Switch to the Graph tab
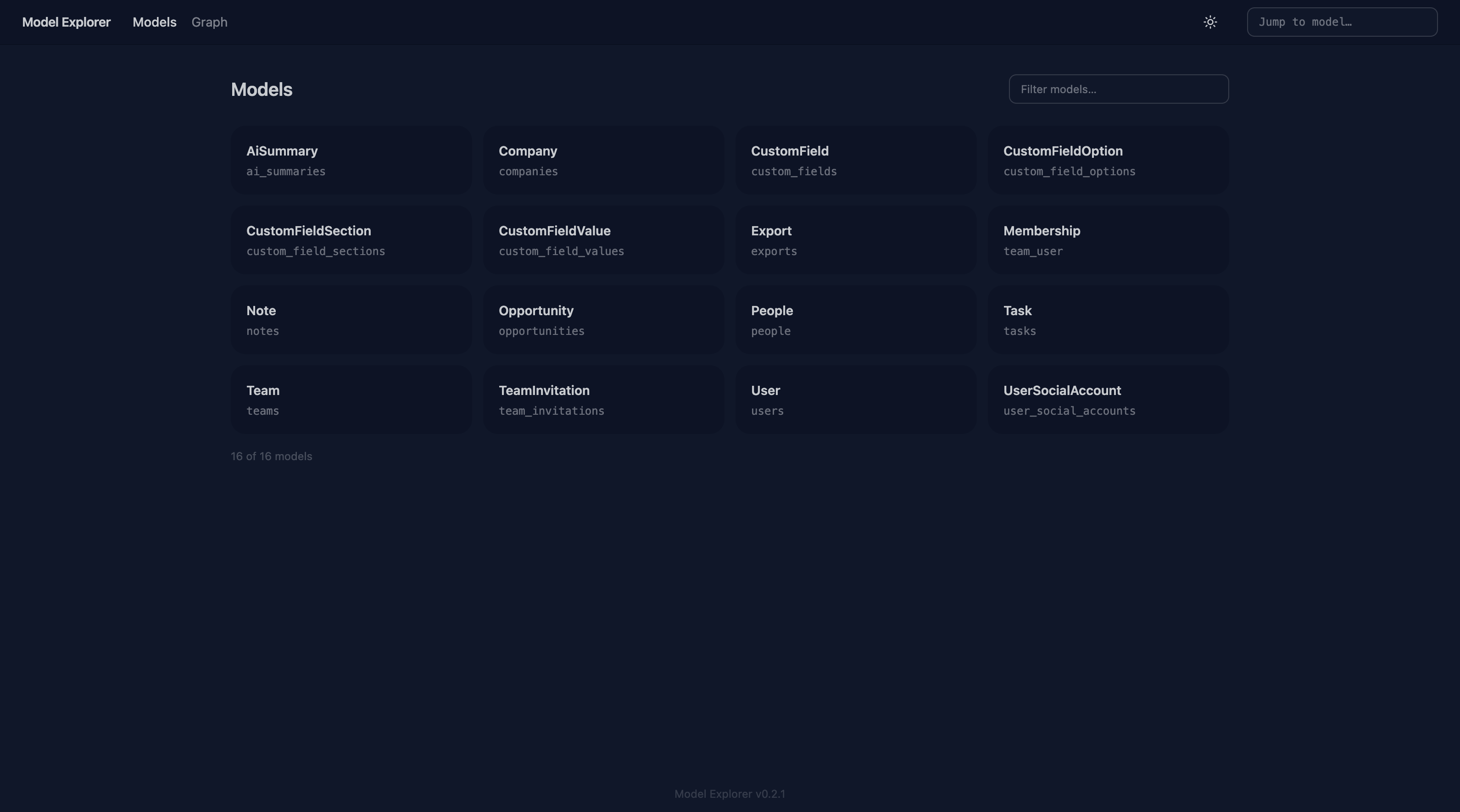Image resolution: width=1460 pixels, height=812 pixels. click(209, 22)
